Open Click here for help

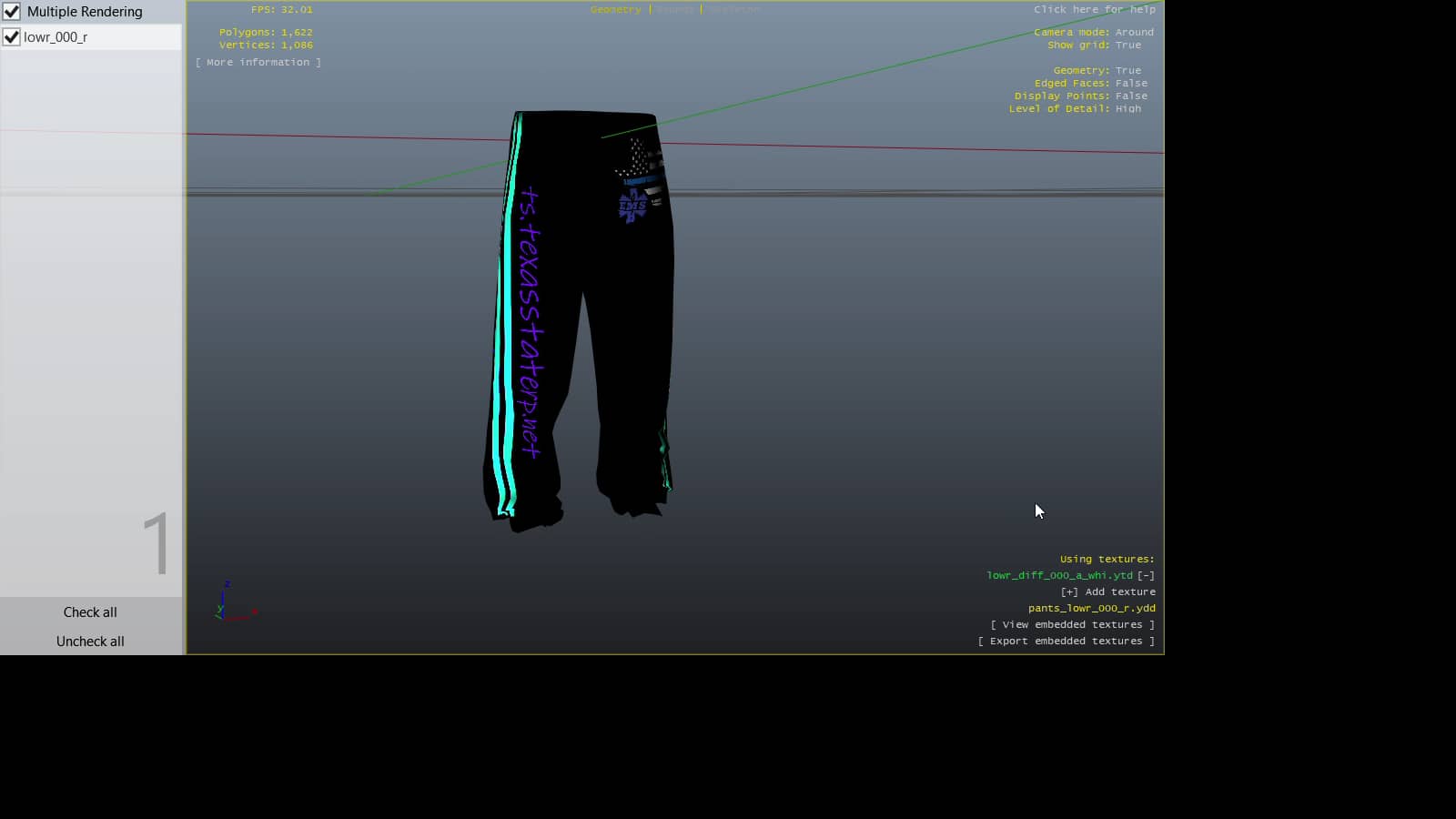click(1095, 9)
